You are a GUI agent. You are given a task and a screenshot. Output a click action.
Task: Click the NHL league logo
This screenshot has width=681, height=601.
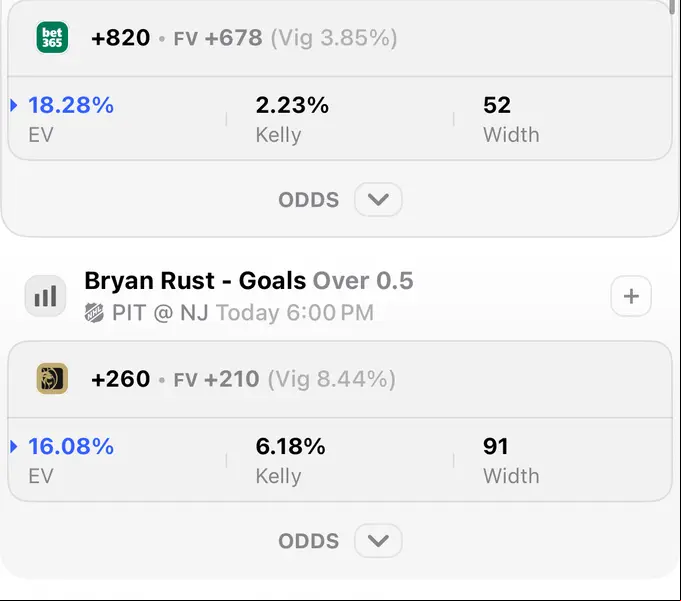(x=94, y=313)
